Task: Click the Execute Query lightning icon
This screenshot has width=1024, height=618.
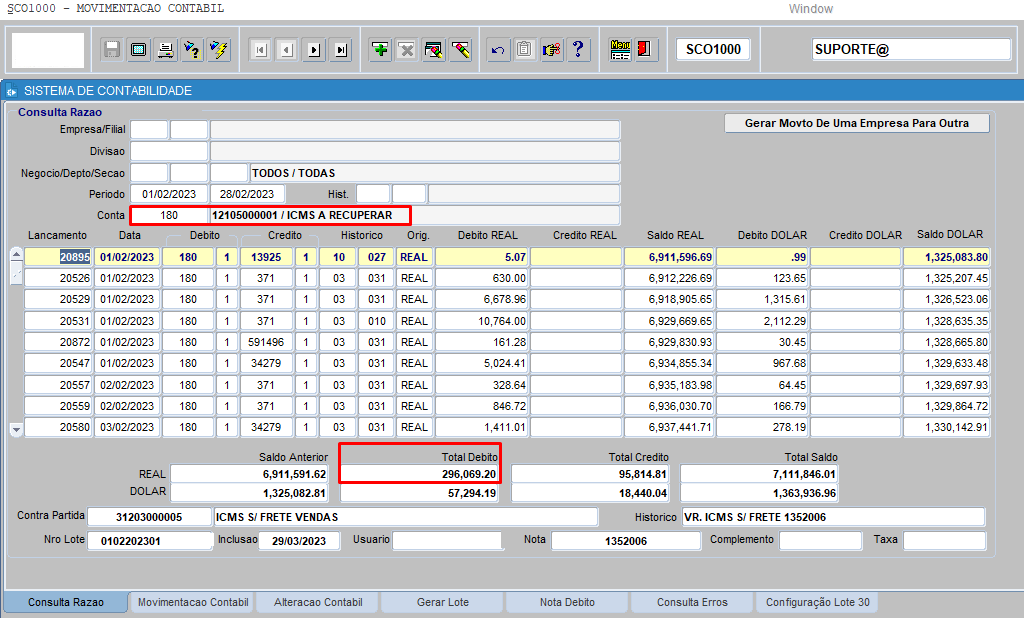Action: pos(219,50)
